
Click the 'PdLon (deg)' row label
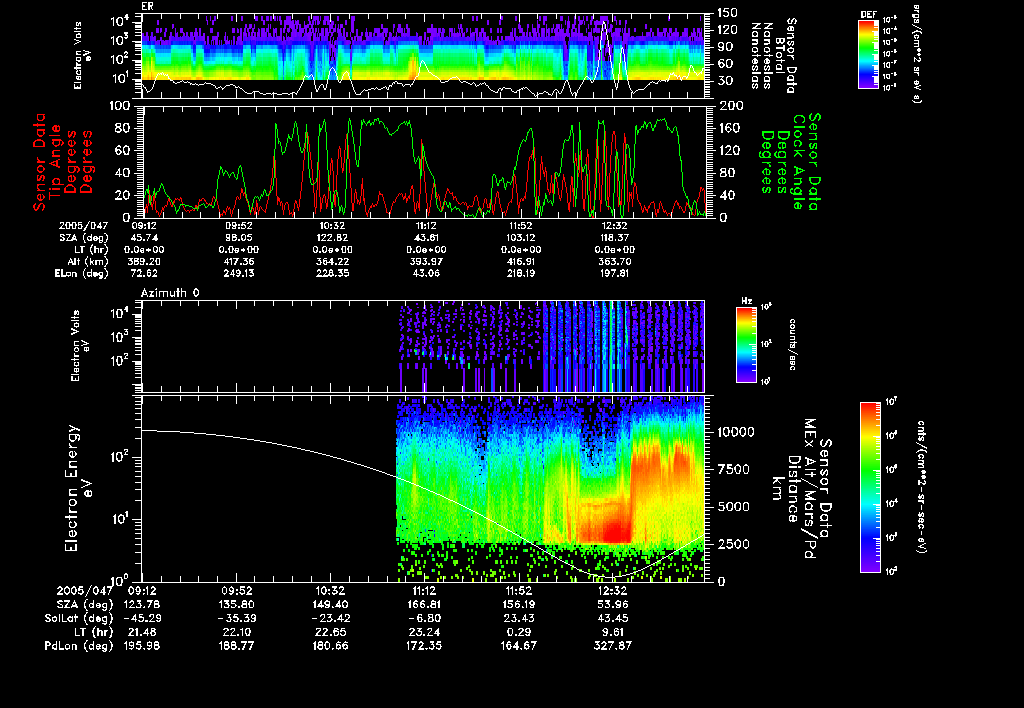tap(78, 645)
